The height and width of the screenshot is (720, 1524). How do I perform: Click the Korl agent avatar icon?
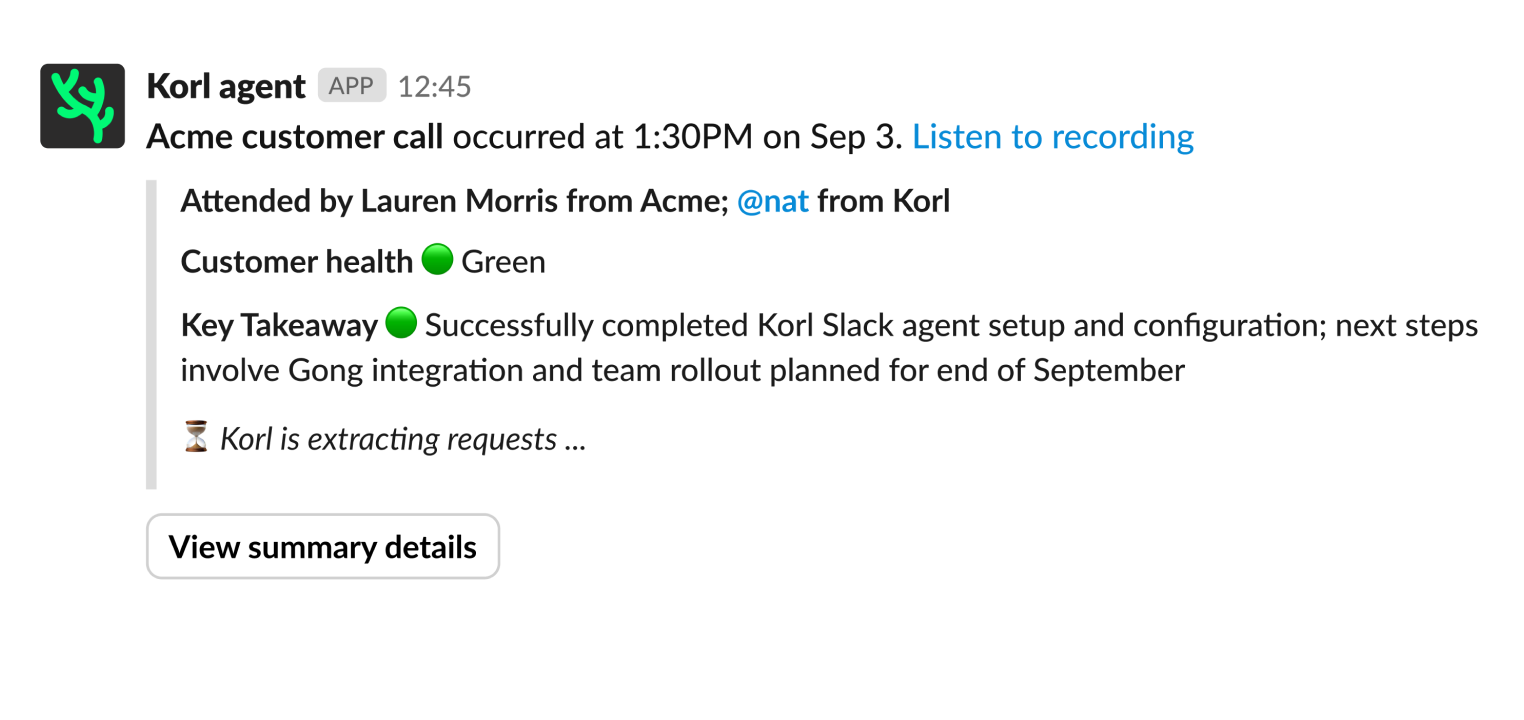pos(83,106)
